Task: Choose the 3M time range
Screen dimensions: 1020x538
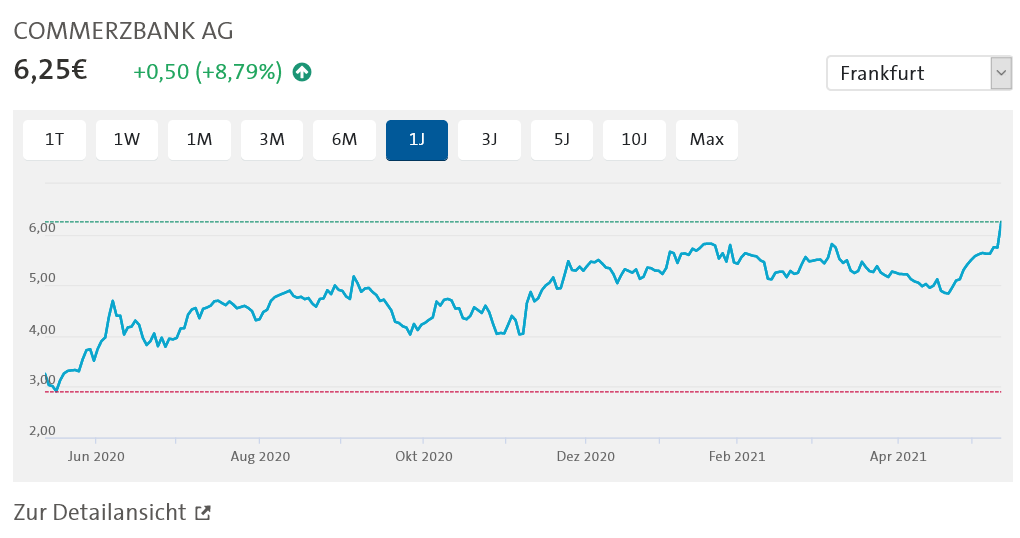Action: point(272,140)
